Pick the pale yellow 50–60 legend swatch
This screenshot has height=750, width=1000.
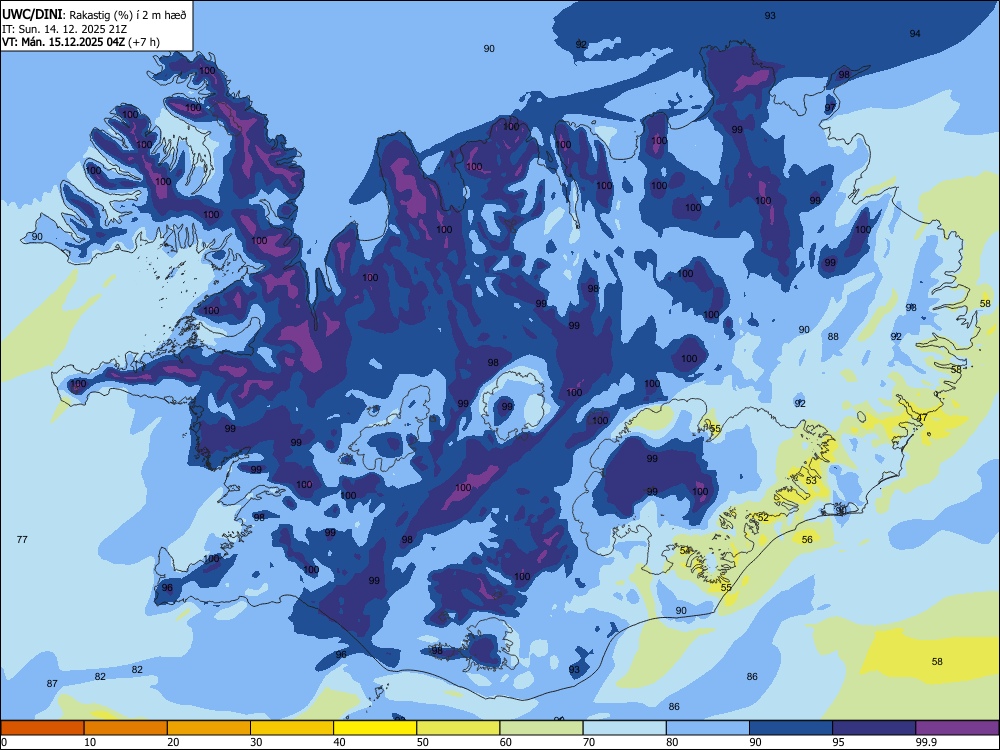[x=458, y=728]
